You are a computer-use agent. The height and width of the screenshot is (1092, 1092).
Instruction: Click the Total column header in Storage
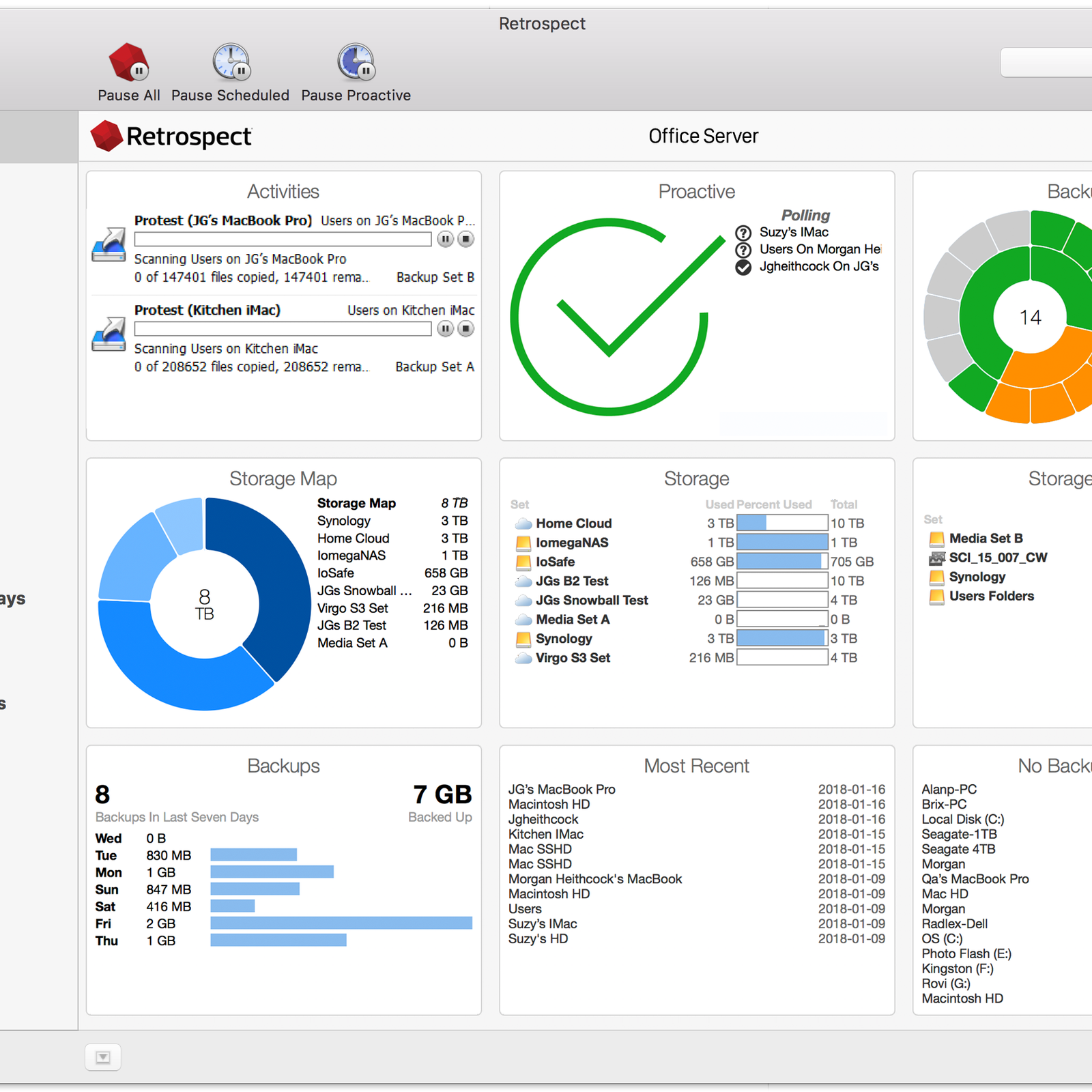pyautogui.click(x=844, y=504)
